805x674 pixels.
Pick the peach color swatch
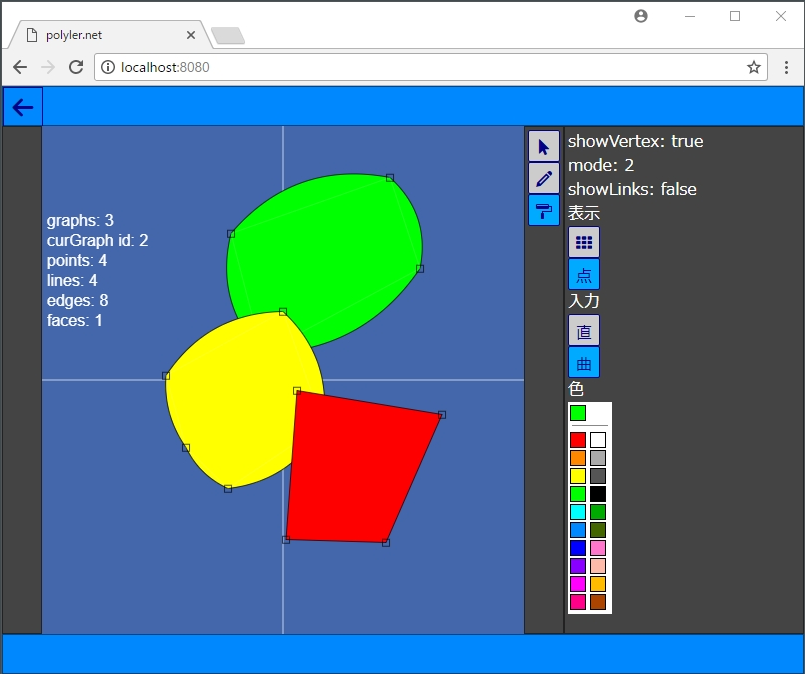[598, 566]
